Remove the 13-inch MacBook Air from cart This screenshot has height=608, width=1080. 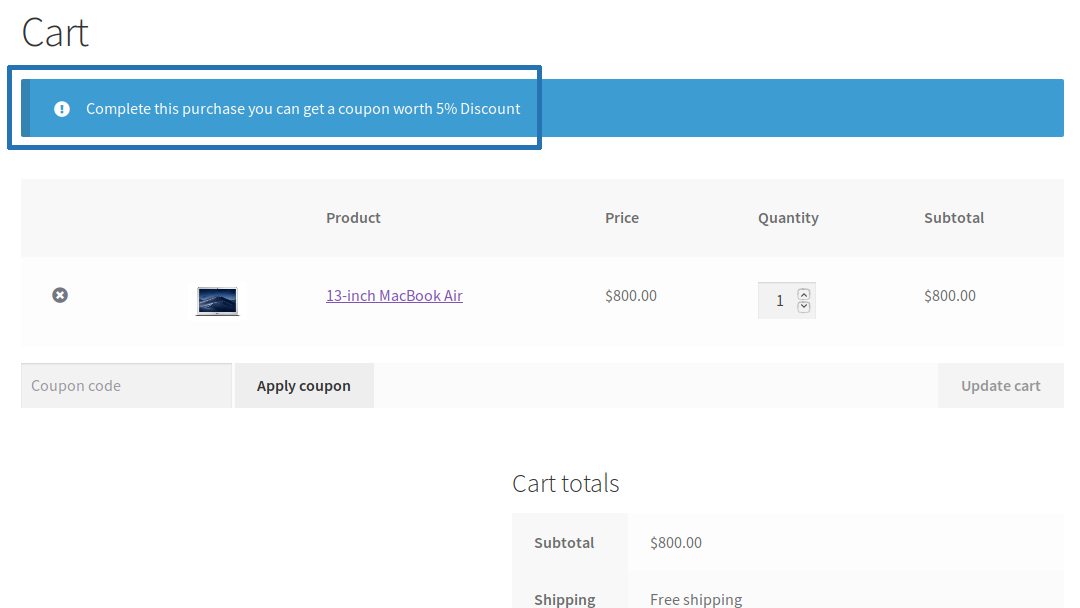coord(60,295)
